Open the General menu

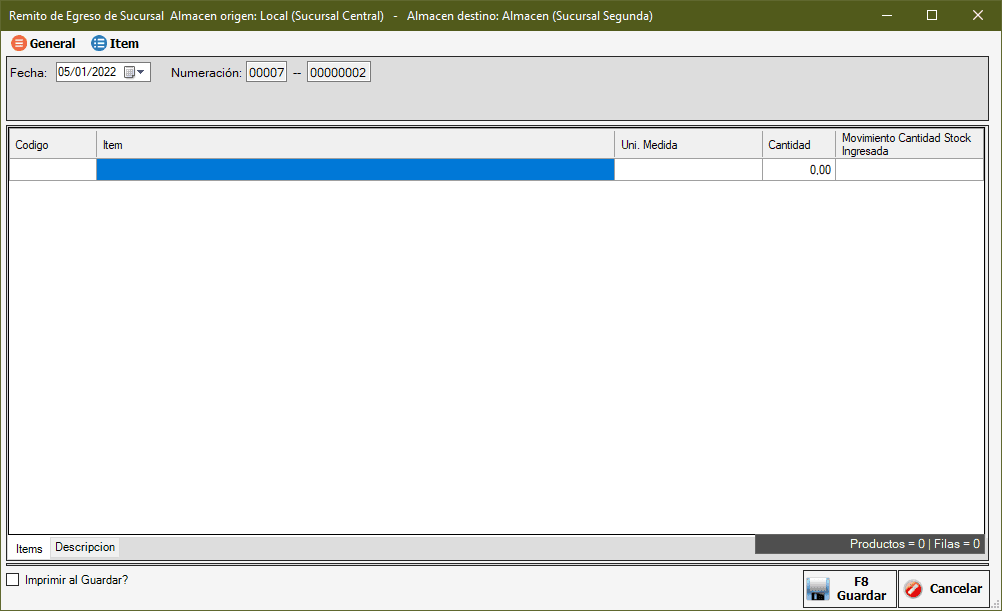coord(44,44)
